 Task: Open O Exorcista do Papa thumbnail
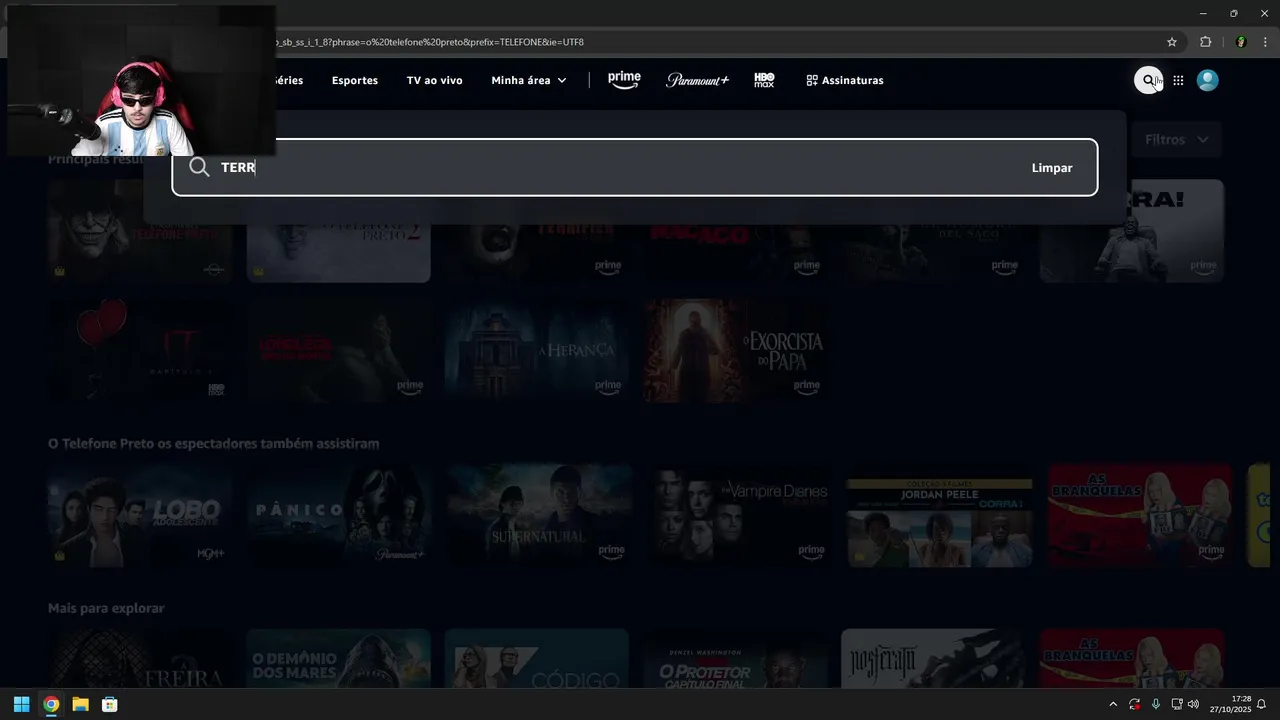click(x=735, y=350)
